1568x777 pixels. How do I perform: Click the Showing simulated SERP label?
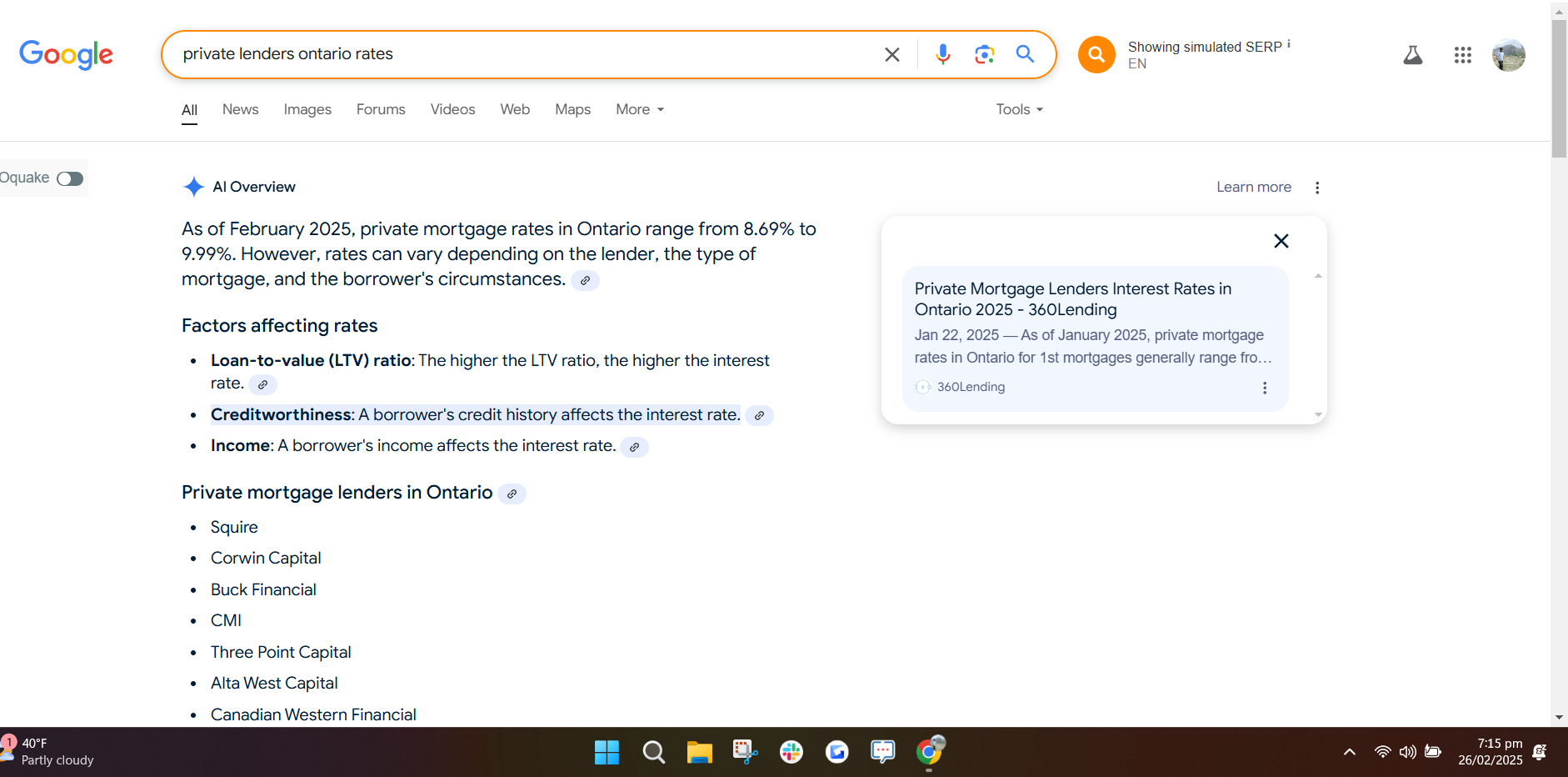coord(1205,48)
